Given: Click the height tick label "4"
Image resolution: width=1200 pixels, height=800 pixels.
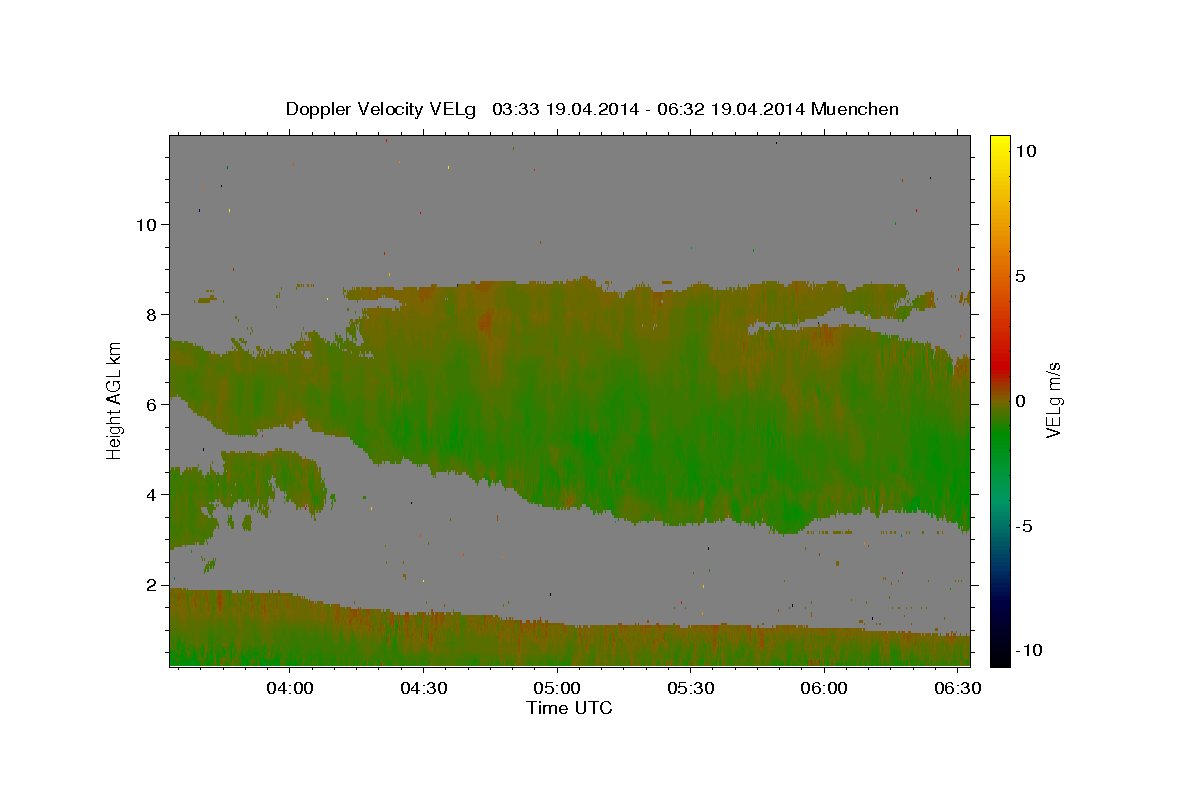Looking at the screenshot, I should point(152,494).
